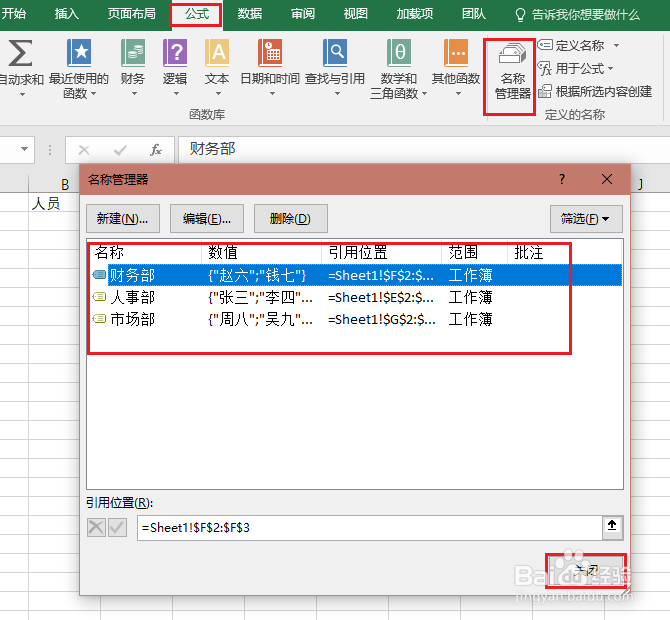The image size is (670, 620).
Task: Open the Recently Used functions star icon
Action: pos(79,53)
